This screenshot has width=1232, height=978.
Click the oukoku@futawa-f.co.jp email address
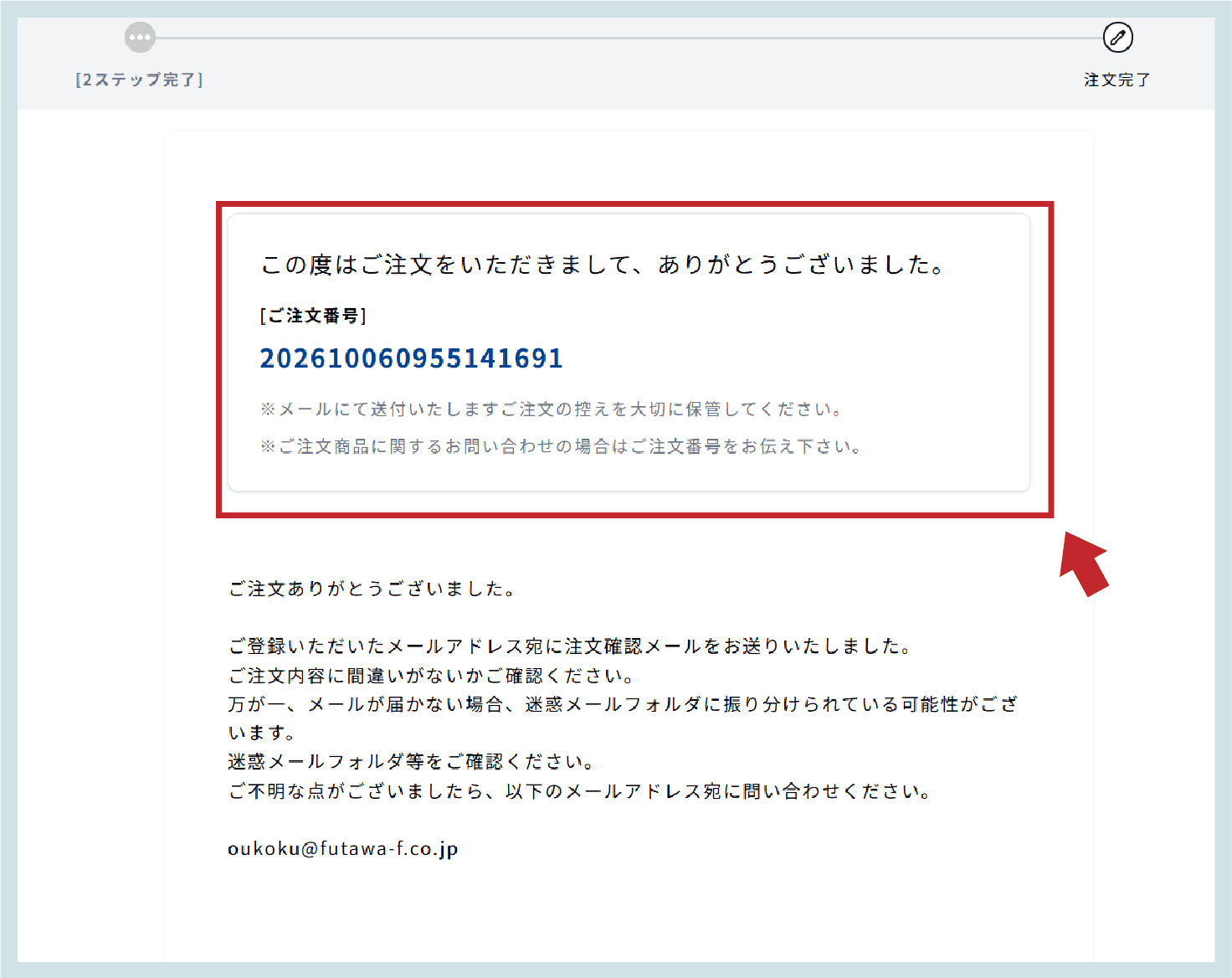pos(343,848)
